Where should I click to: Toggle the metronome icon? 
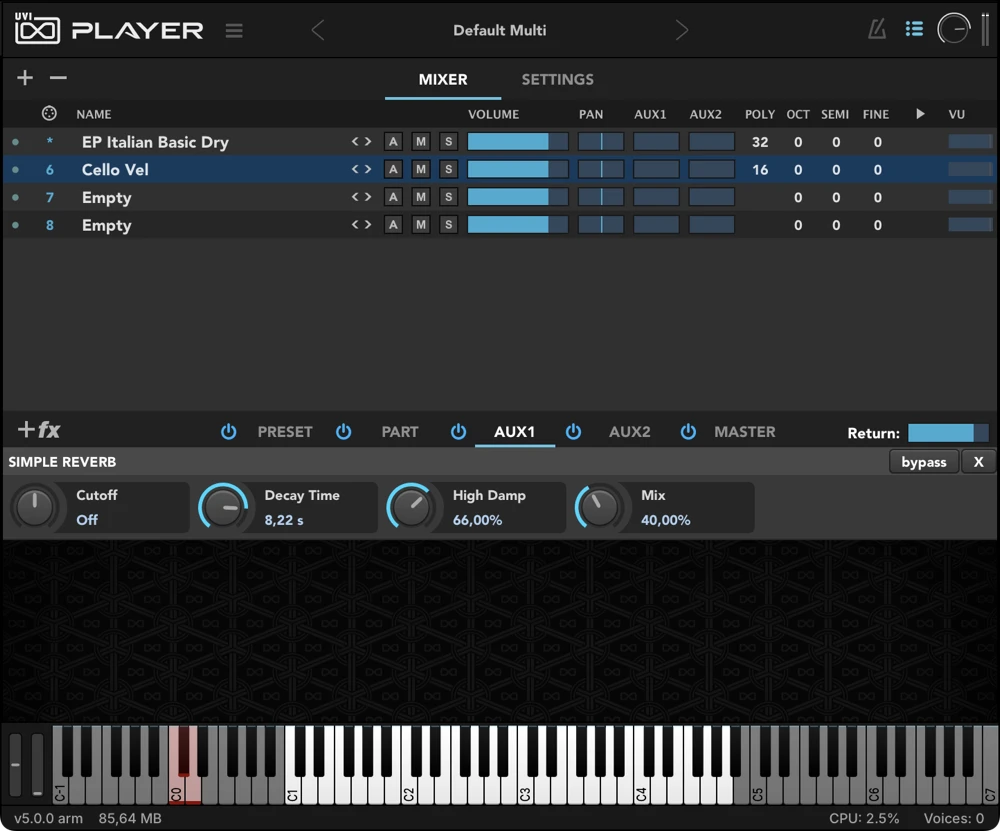tap(878, 29)
